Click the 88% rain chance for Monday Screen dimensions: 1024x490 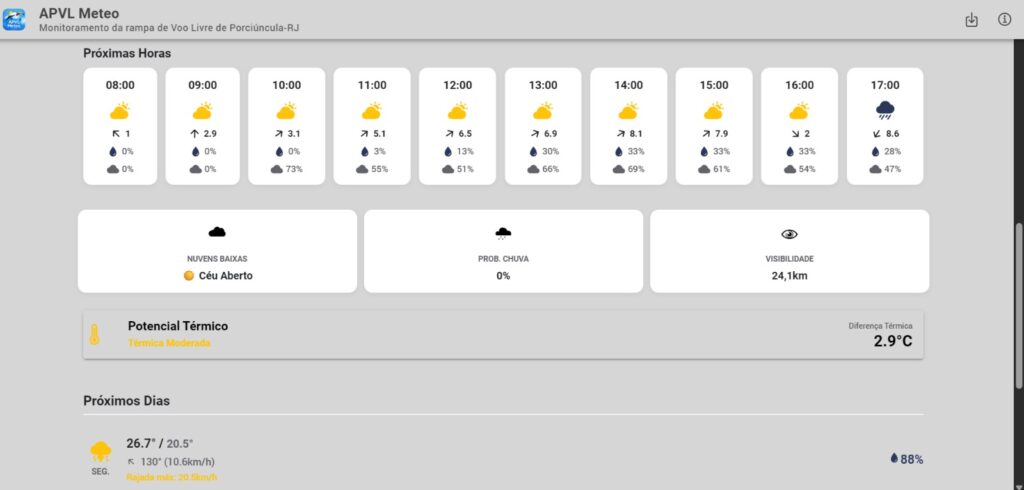906,459
